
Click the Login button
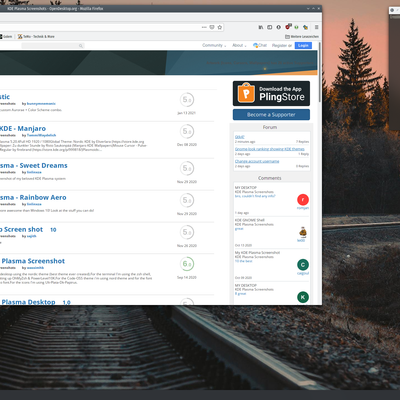(303, 45)
